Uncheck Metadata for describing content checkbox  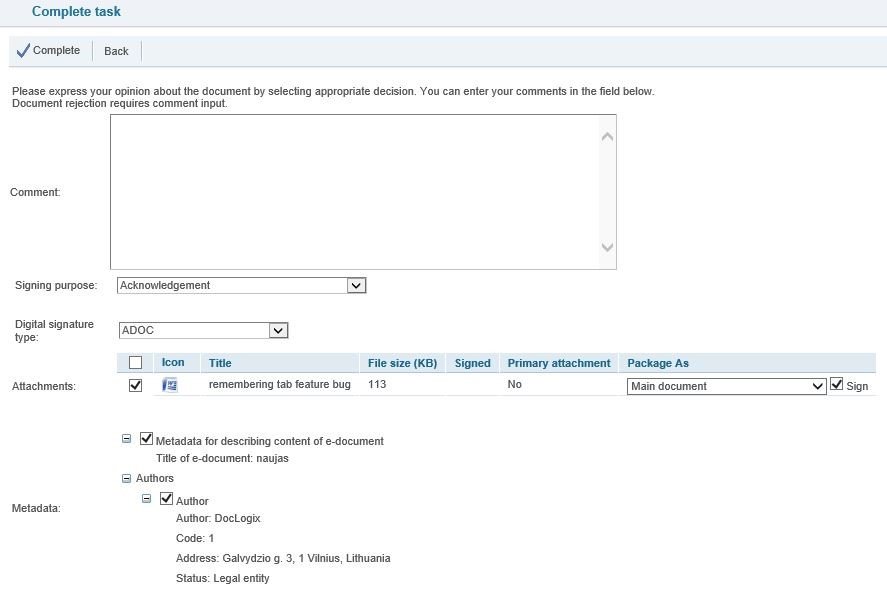click(x=147, y=439)
